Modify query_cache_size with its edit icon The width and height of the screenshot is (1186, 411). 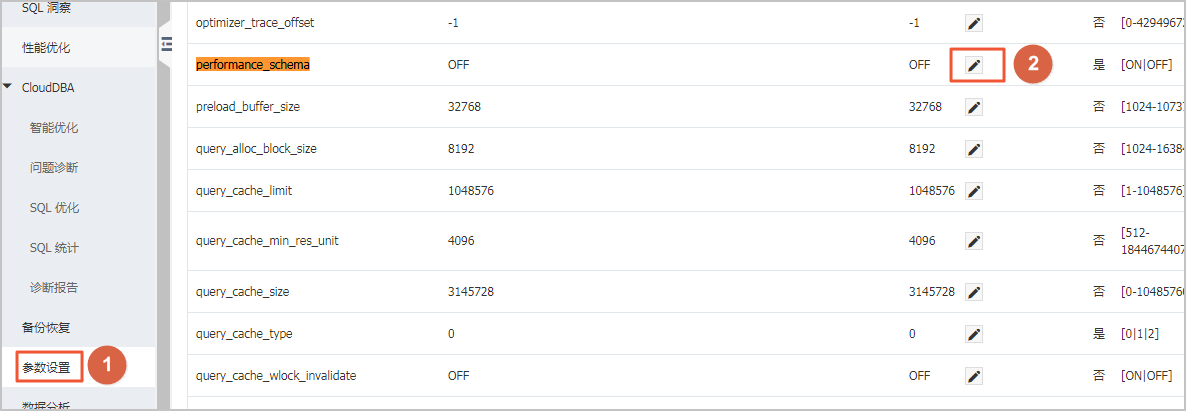point(974,292)
